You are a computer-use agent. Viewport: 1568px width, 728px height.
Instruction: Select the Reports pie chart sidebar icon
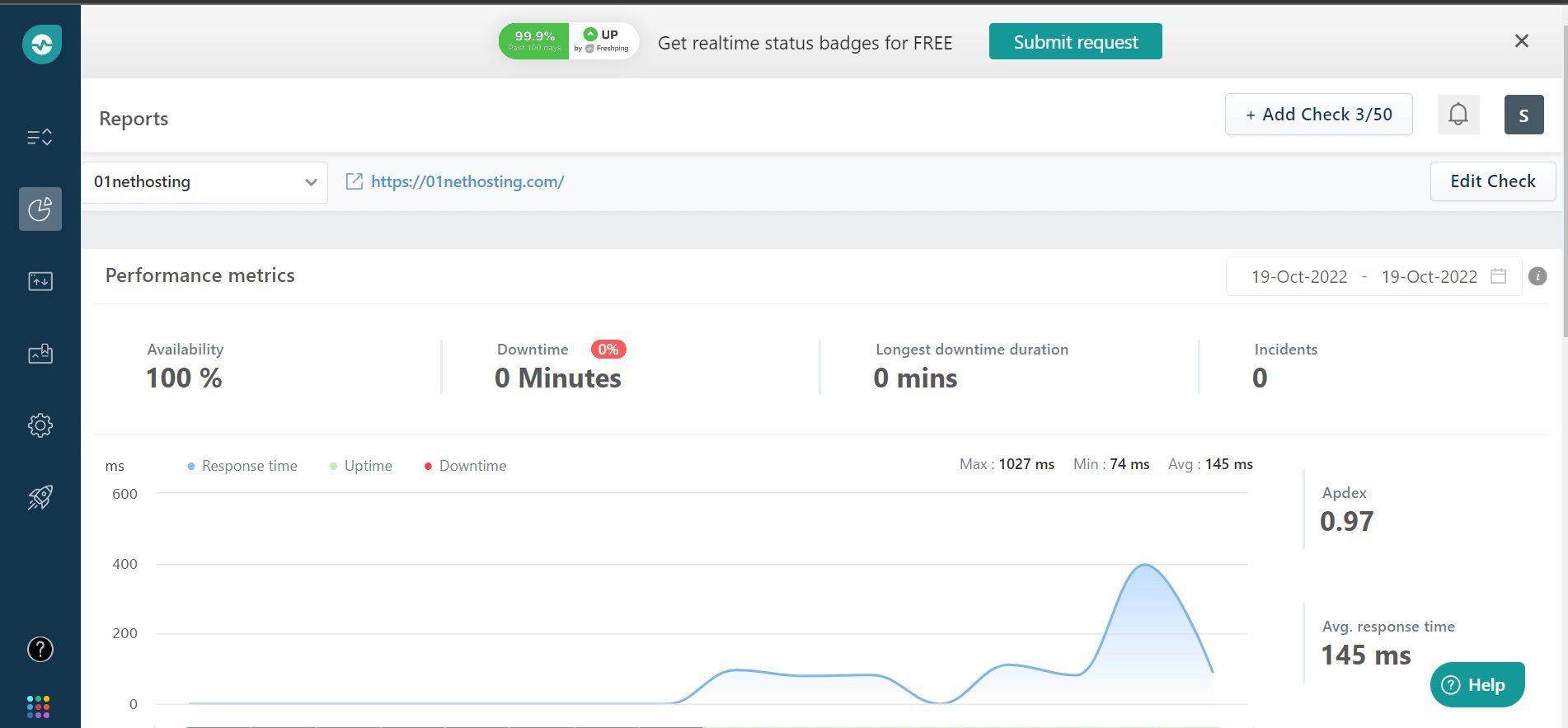click(x=40, y=209)
